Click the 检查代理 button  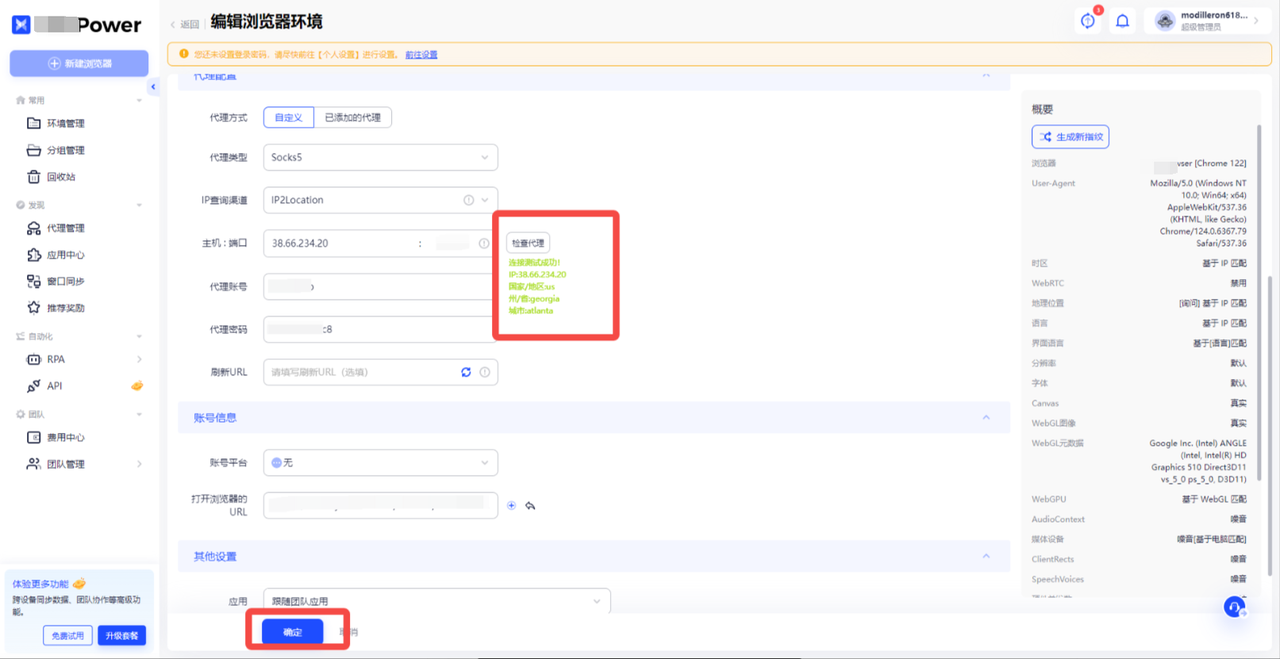[x=528, y=243]
